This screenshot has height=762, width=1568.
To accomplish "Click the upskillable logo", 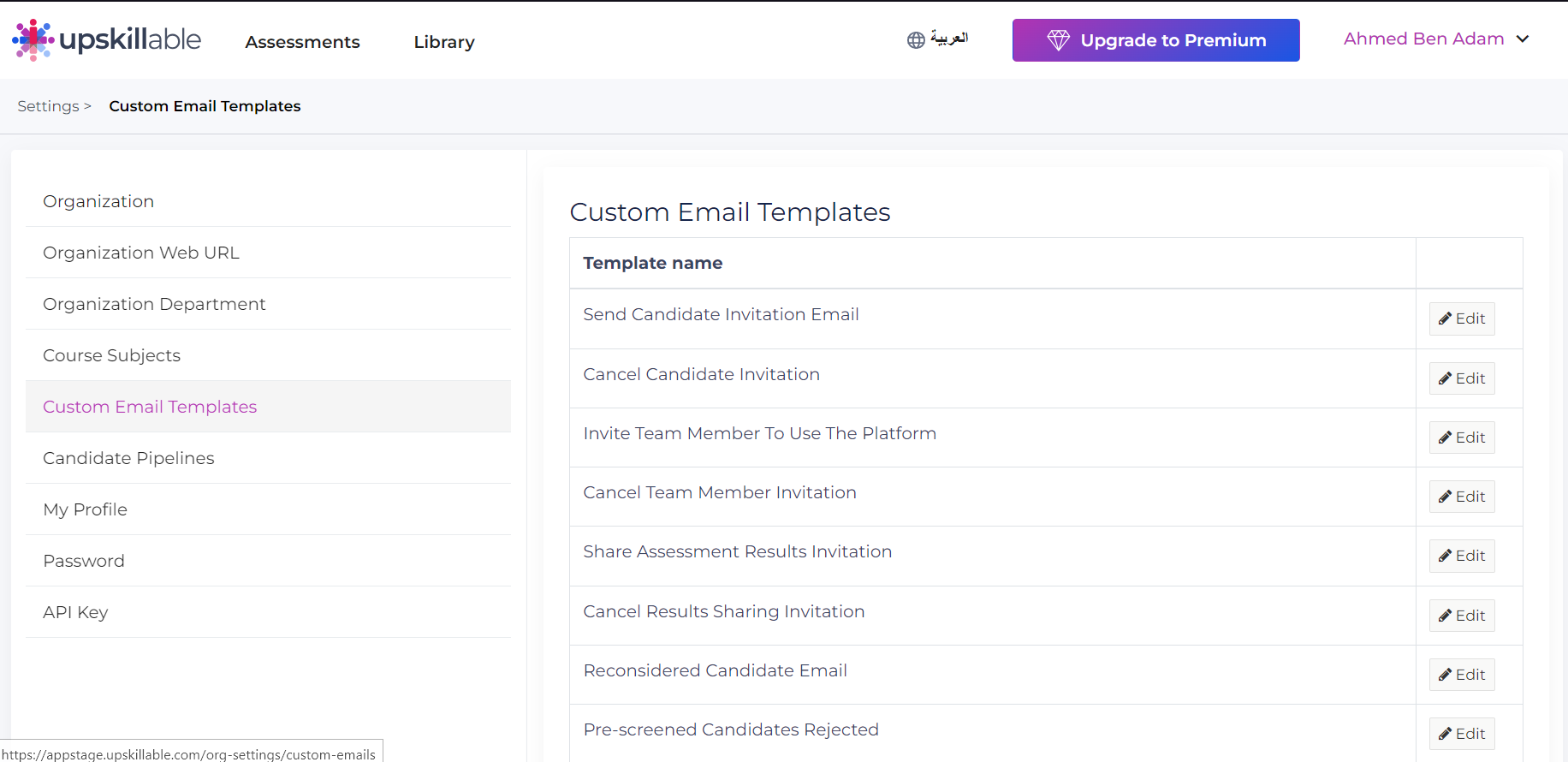I will point(106,39).
